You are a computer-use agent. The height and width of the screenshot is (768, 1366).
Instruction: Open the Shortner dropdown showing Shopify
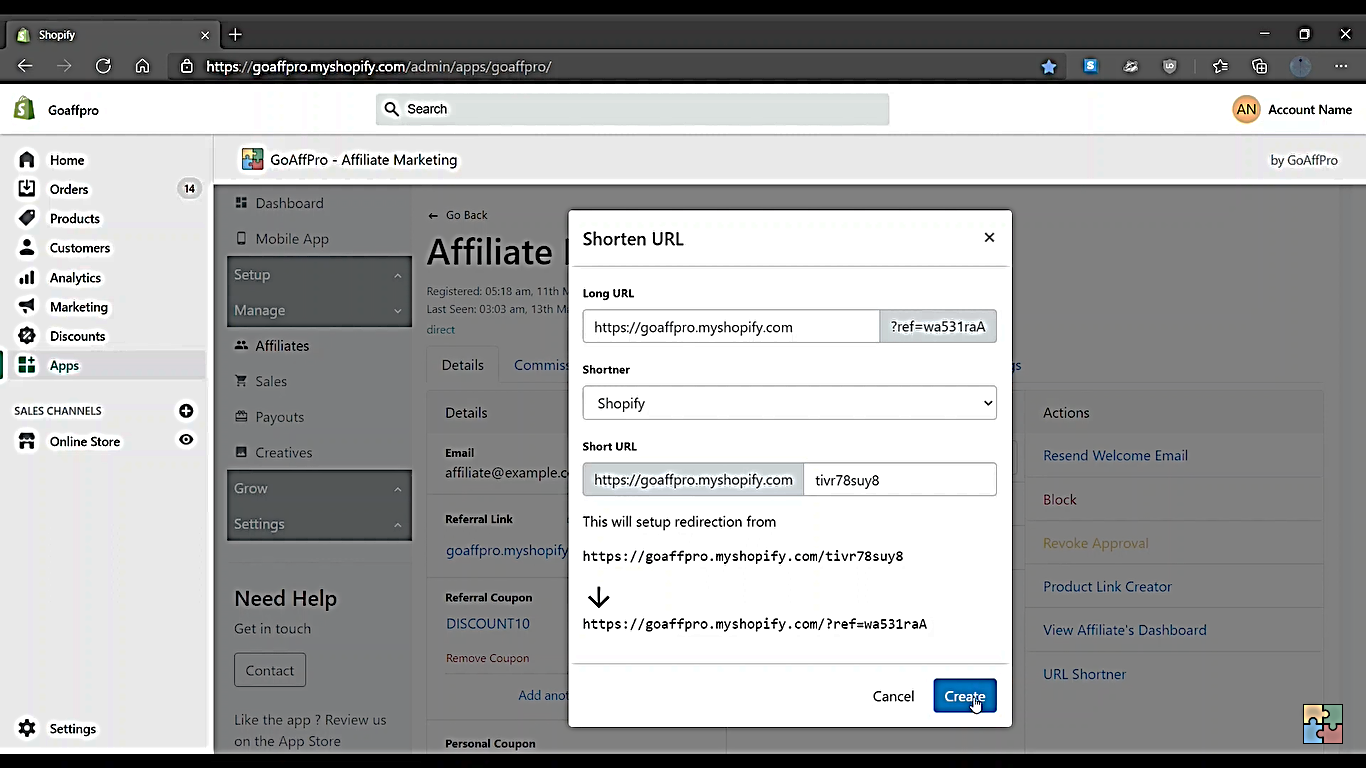pyautogui.click(x=790, y=403)
